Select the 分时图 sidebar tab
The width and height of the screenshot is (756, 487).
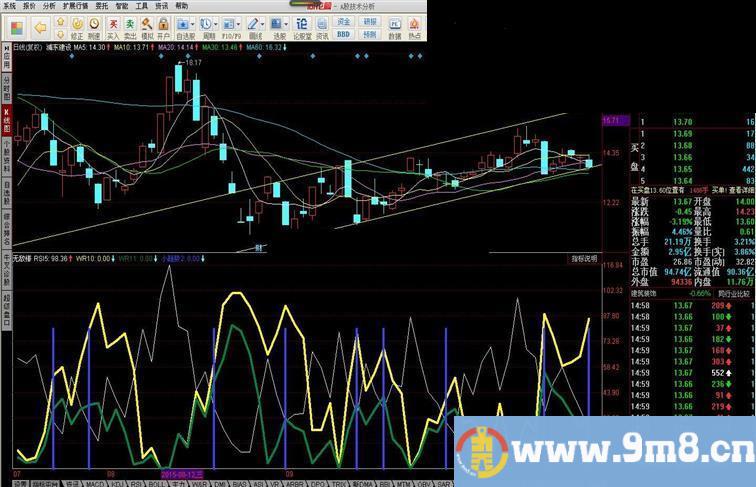pyautogui.click(x=5, y=82)
